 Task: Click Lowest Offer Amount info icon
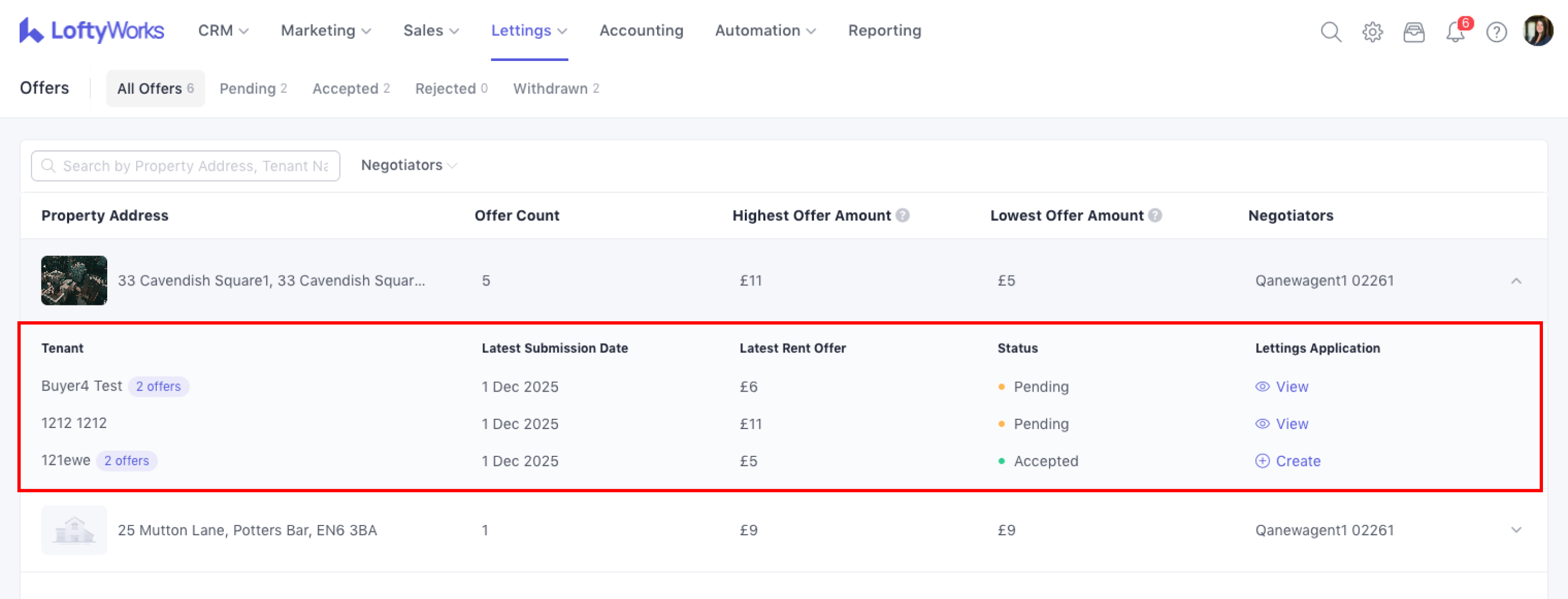pyautogui.click(x=1155, y=216)
